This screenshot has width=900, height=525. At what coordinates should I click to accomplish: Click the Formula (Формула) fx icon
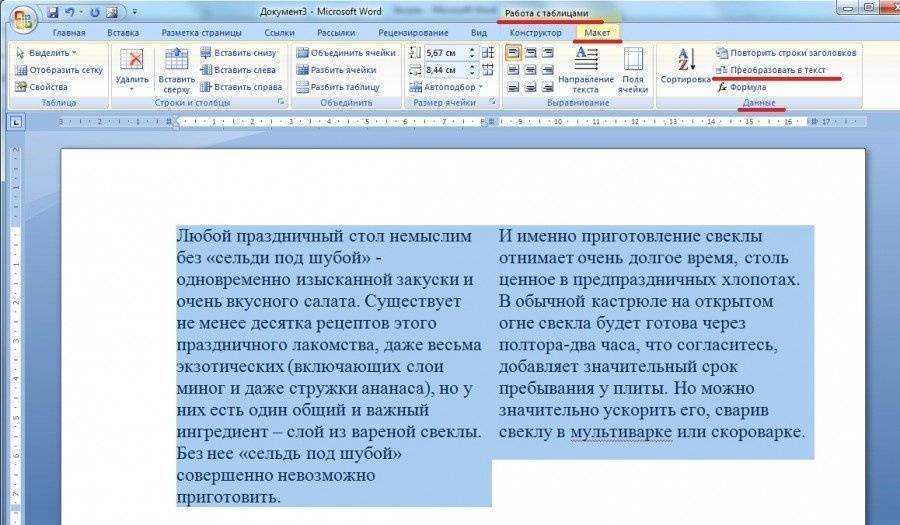722,87
